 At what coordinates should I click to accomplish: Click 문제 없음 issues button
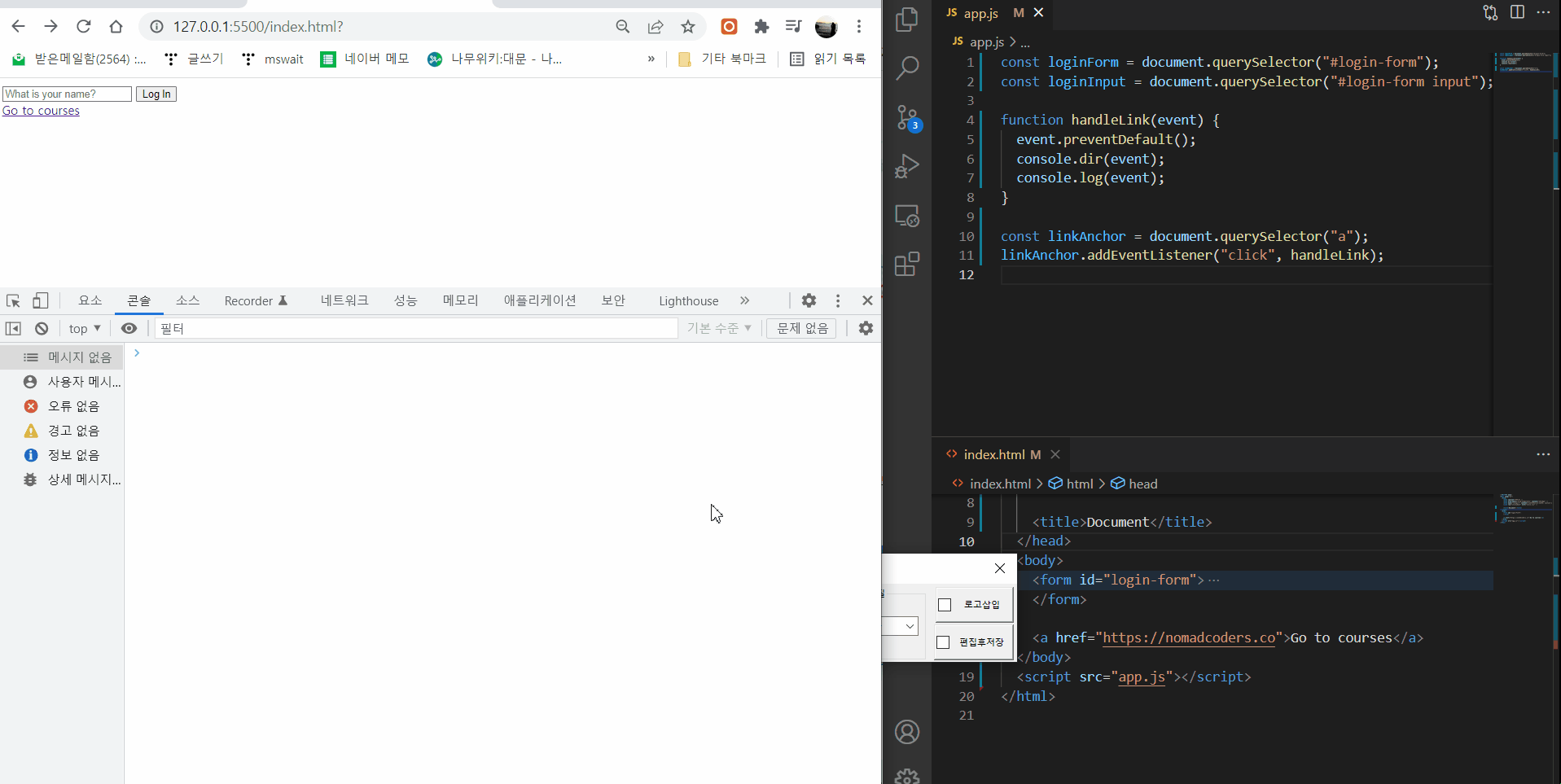(x=802, y=328)
